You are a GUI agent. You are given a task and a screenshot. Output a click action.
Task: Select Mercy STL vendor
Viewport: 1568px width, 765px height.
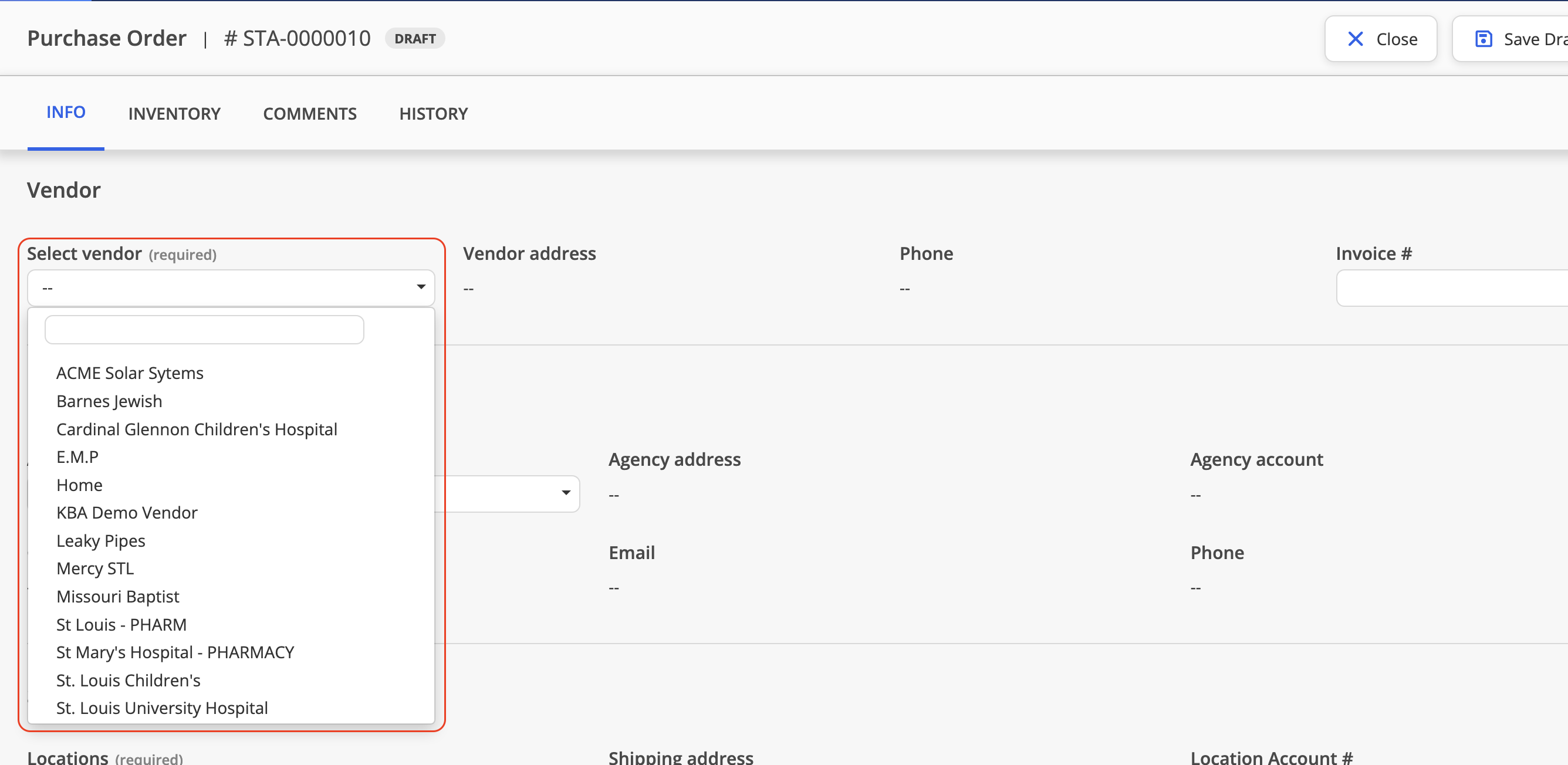pyautogui.click(x=95, y=568)
